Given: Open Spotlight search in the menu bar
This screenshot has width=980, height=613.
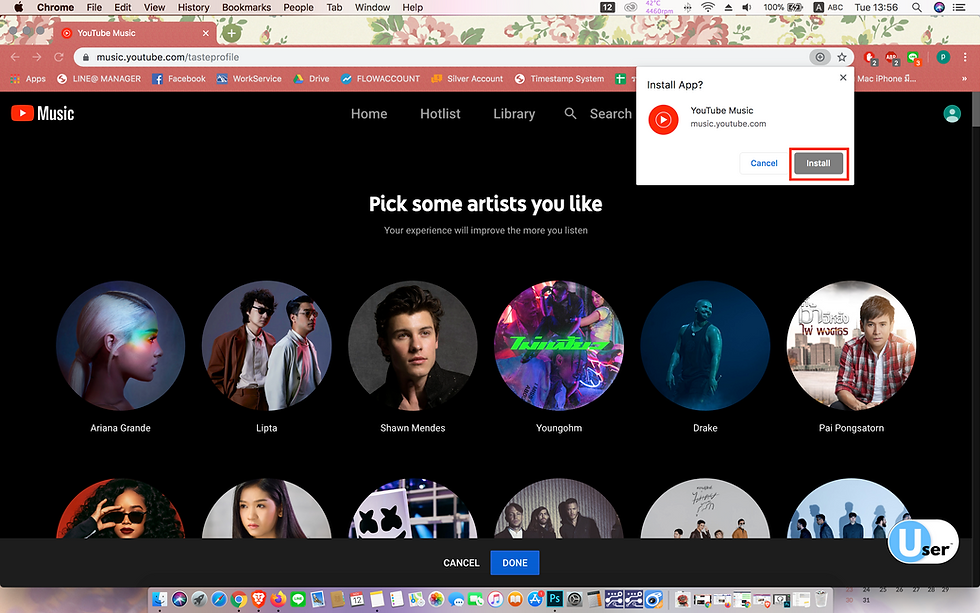Looking at the screenshot, I should pos(917,7).
